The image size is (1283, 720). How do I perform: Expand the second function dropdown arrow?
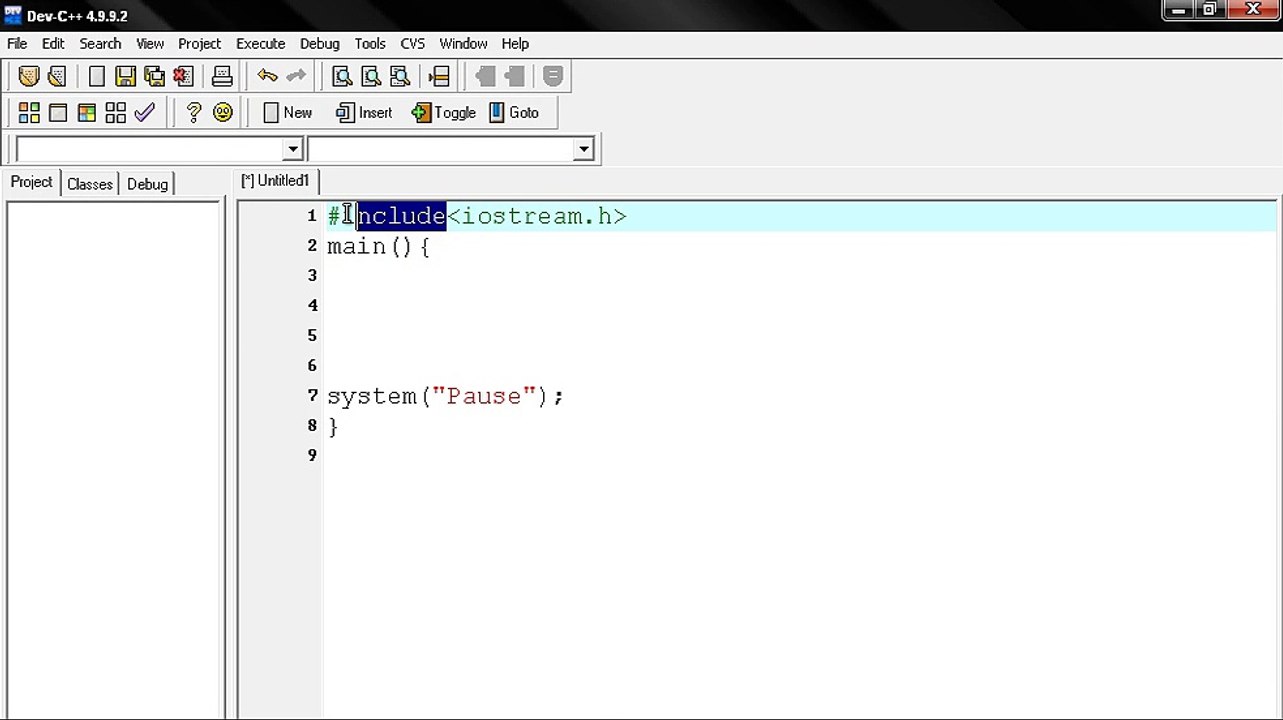583,149
